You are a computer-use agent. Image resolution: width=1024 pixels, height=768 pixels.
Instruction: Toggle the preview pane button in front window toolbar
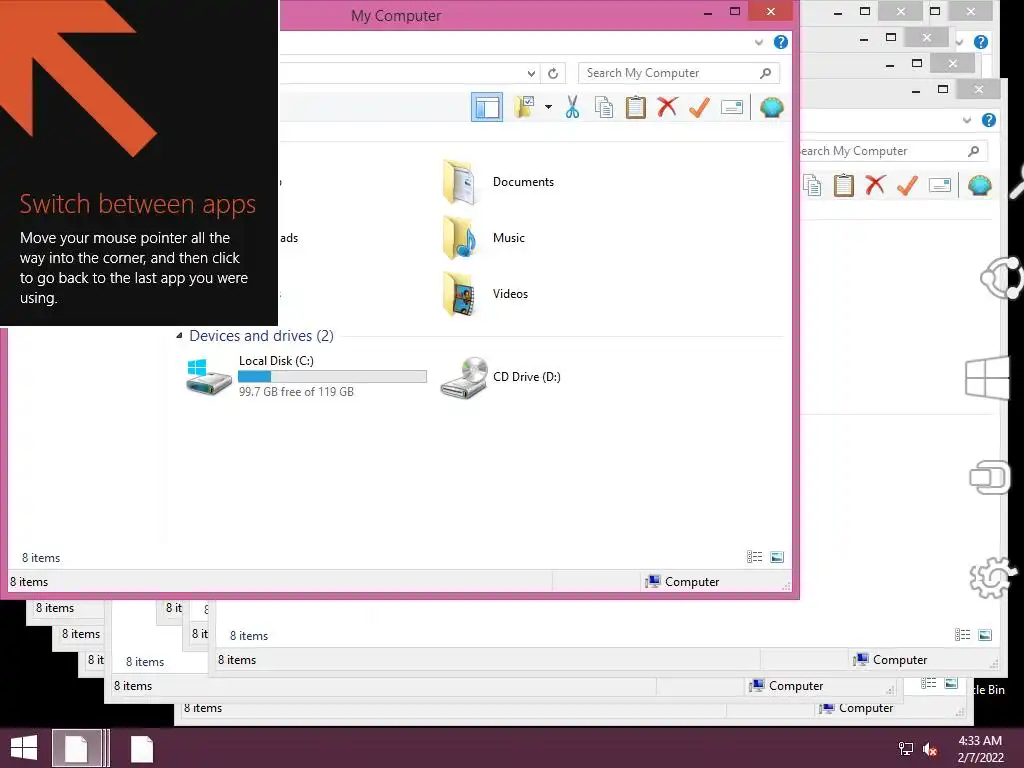click(x=487, y=107)
